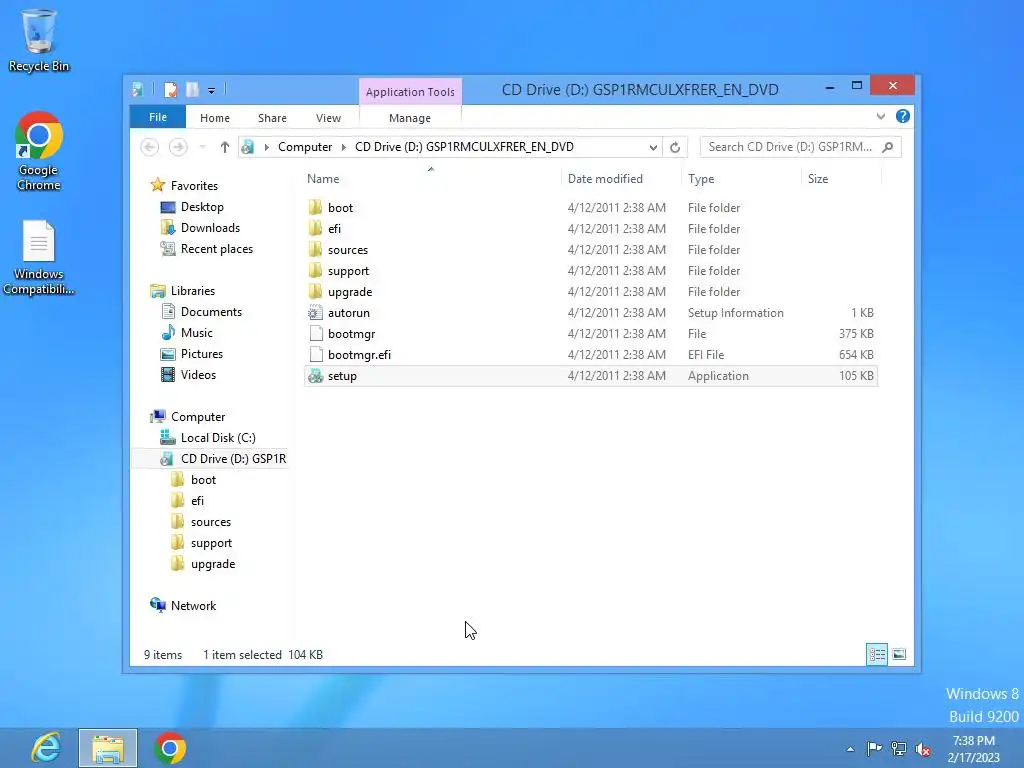Select the efi folder in file list
The height and width of the screenshot is (768, 1024).
click(591, 229)
